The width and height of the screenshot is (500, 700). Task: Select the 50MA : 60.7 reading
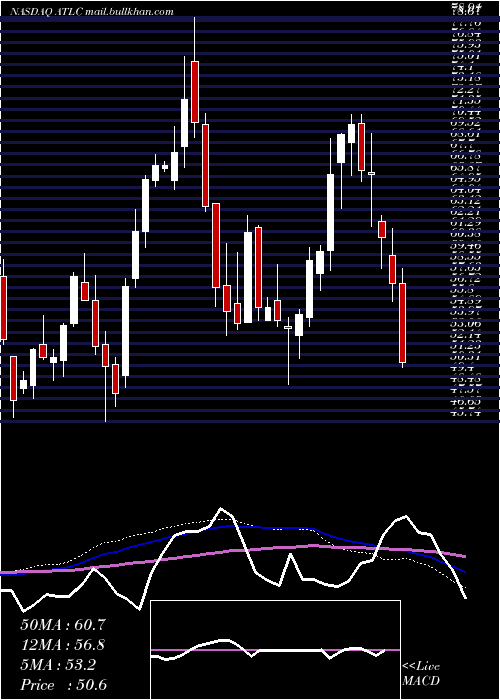[x=63, y=625]
